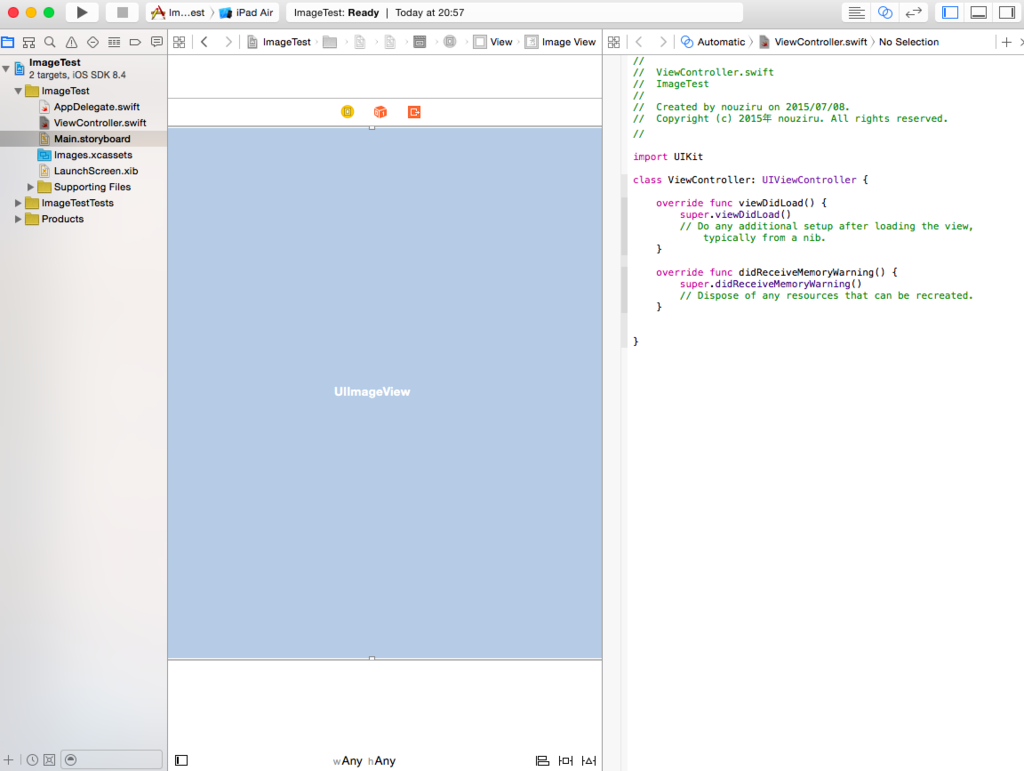Select the UIImageView on the canvas

click(385, 392)
